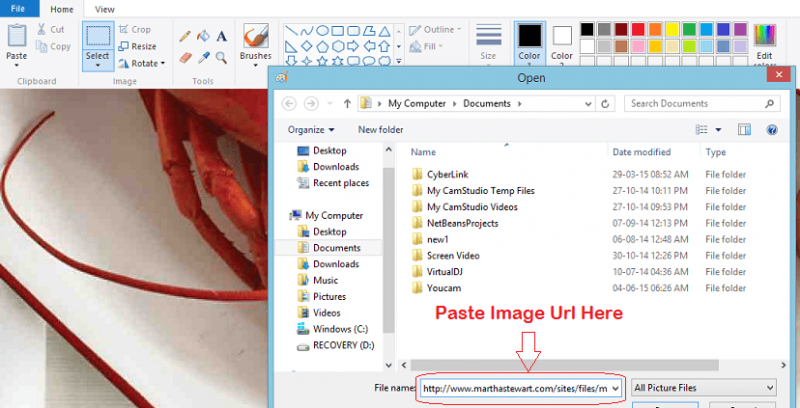Click the Brushes tool icon
The height and width of the screenshot is (408, 800).
click(x=256, y=37)
